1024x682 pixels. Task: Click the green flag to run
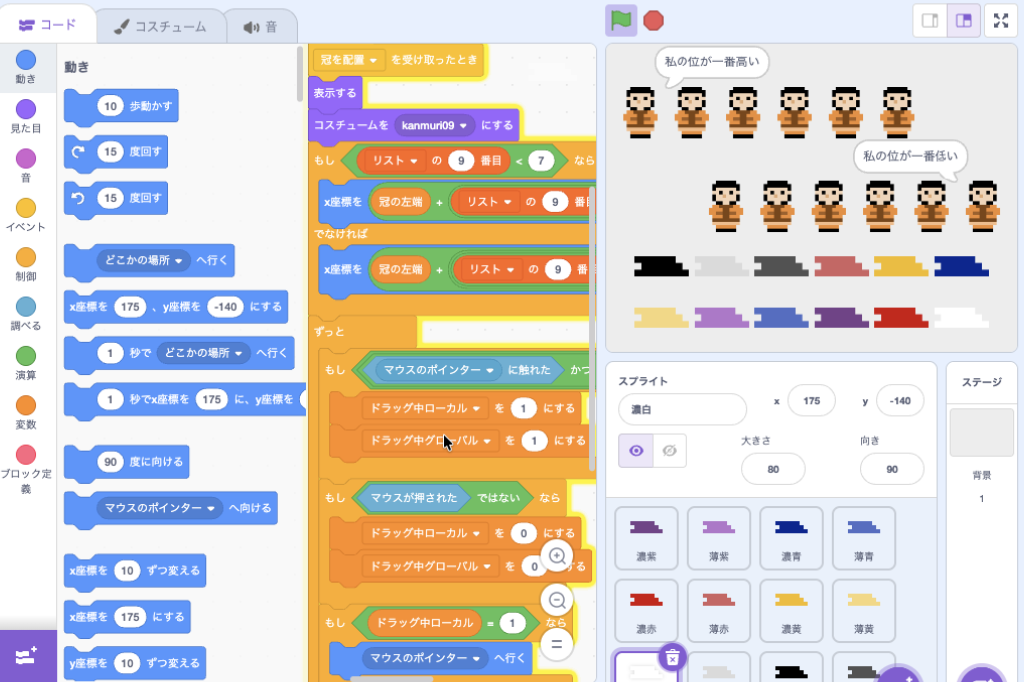click(620, 20)
